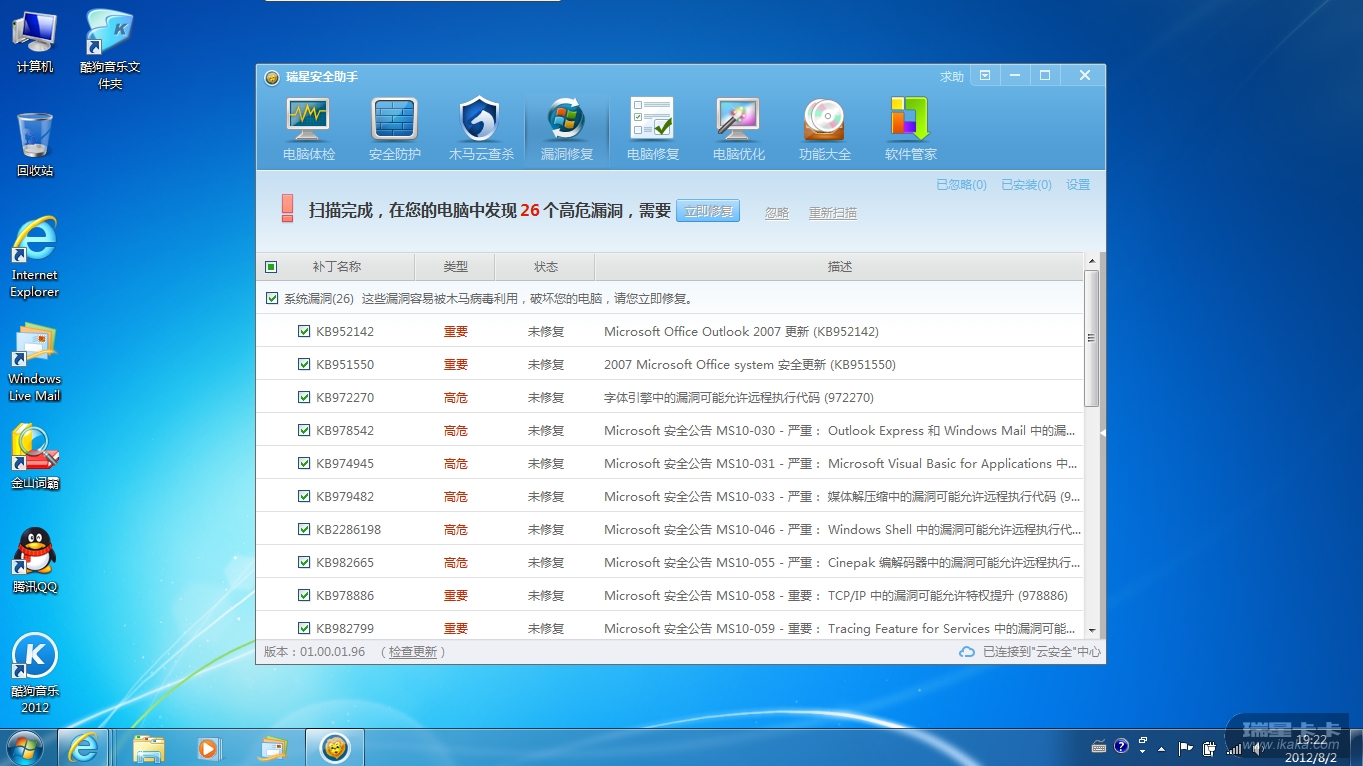Toggle the 系统漏洞(26) group checkbox
The image size is (1363, 766).
[x=272, y=298]
